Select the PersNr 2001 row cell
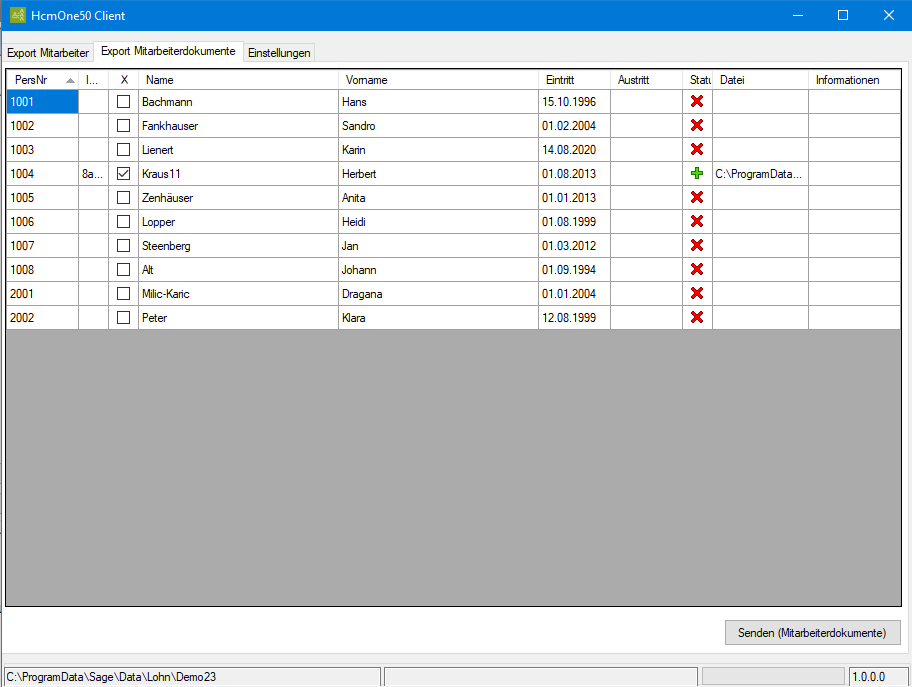Image resolution: width=912 pixels, height=687 pixels. (x=42, y=294)
